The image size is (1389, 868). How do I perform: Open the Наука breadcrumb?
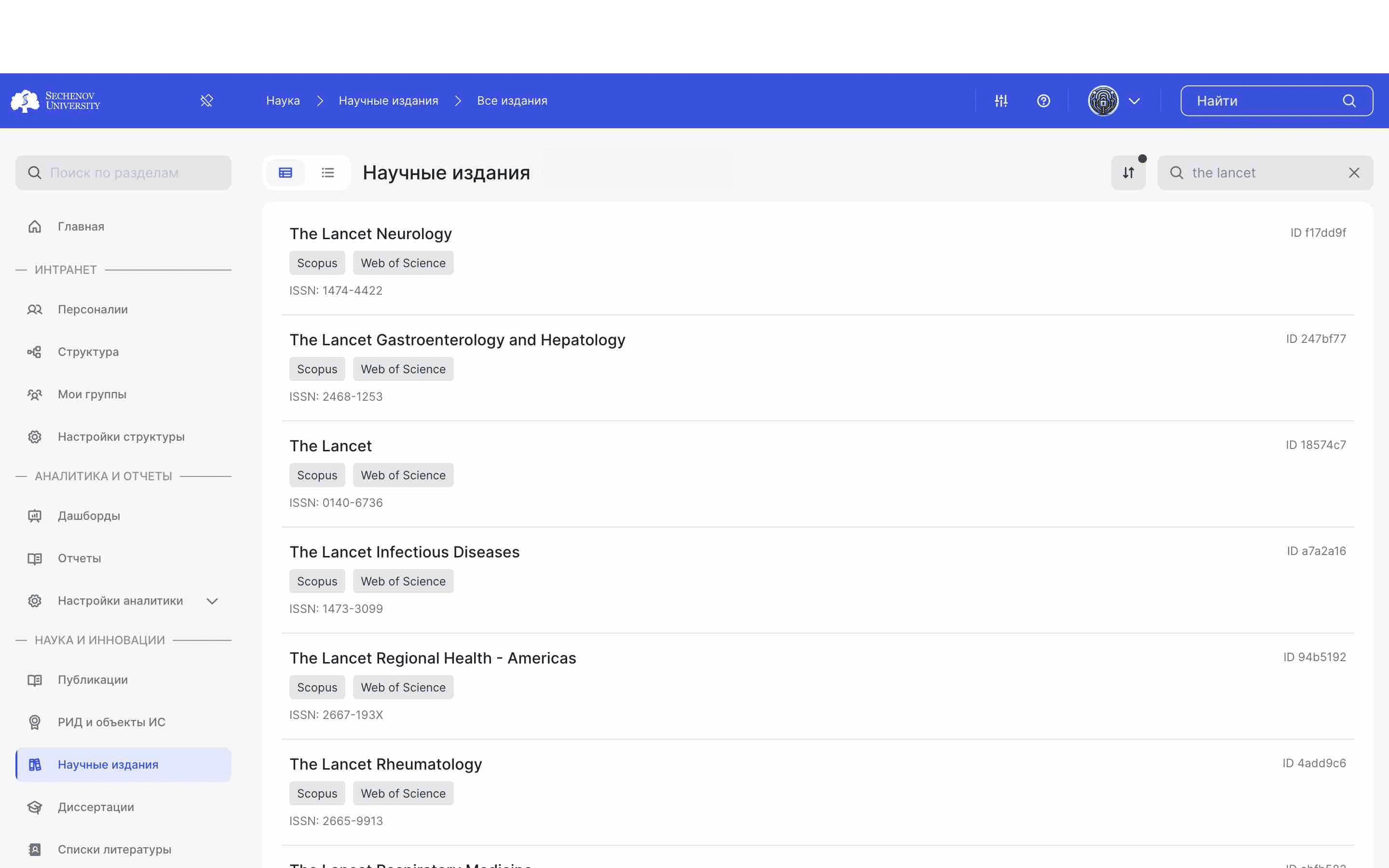[283, 101]
